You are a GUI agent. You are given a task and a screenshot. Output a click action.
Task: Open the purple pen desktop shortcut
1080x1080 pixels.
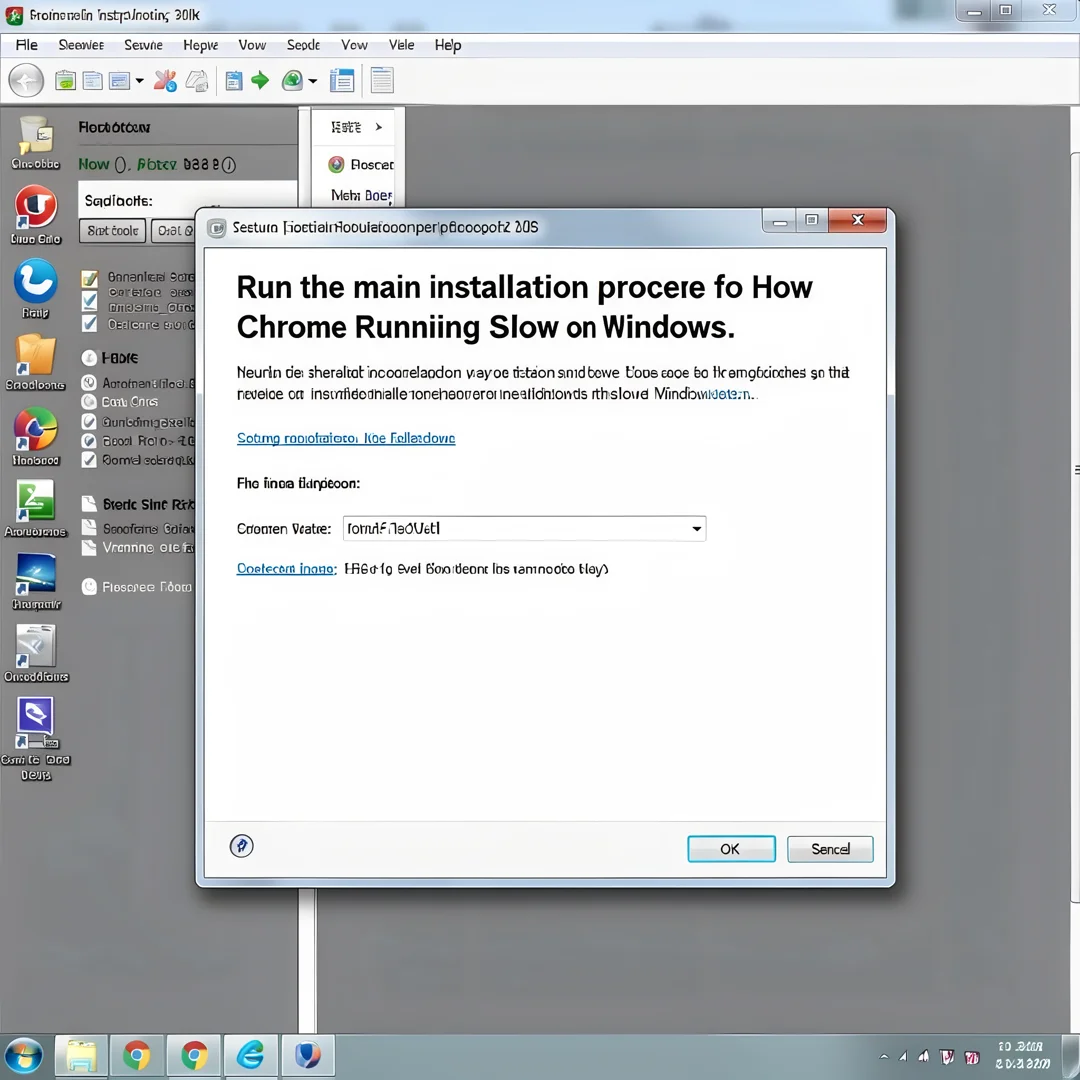(x=36, y=738)
